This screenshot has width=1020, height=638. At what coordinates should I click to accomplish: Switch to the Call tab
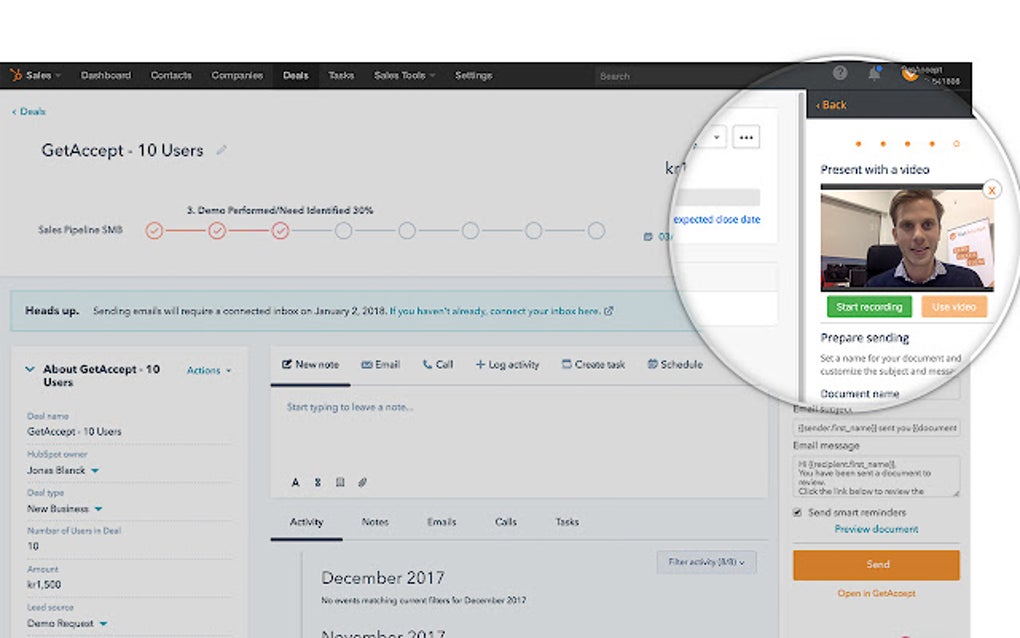coord(438,365)
